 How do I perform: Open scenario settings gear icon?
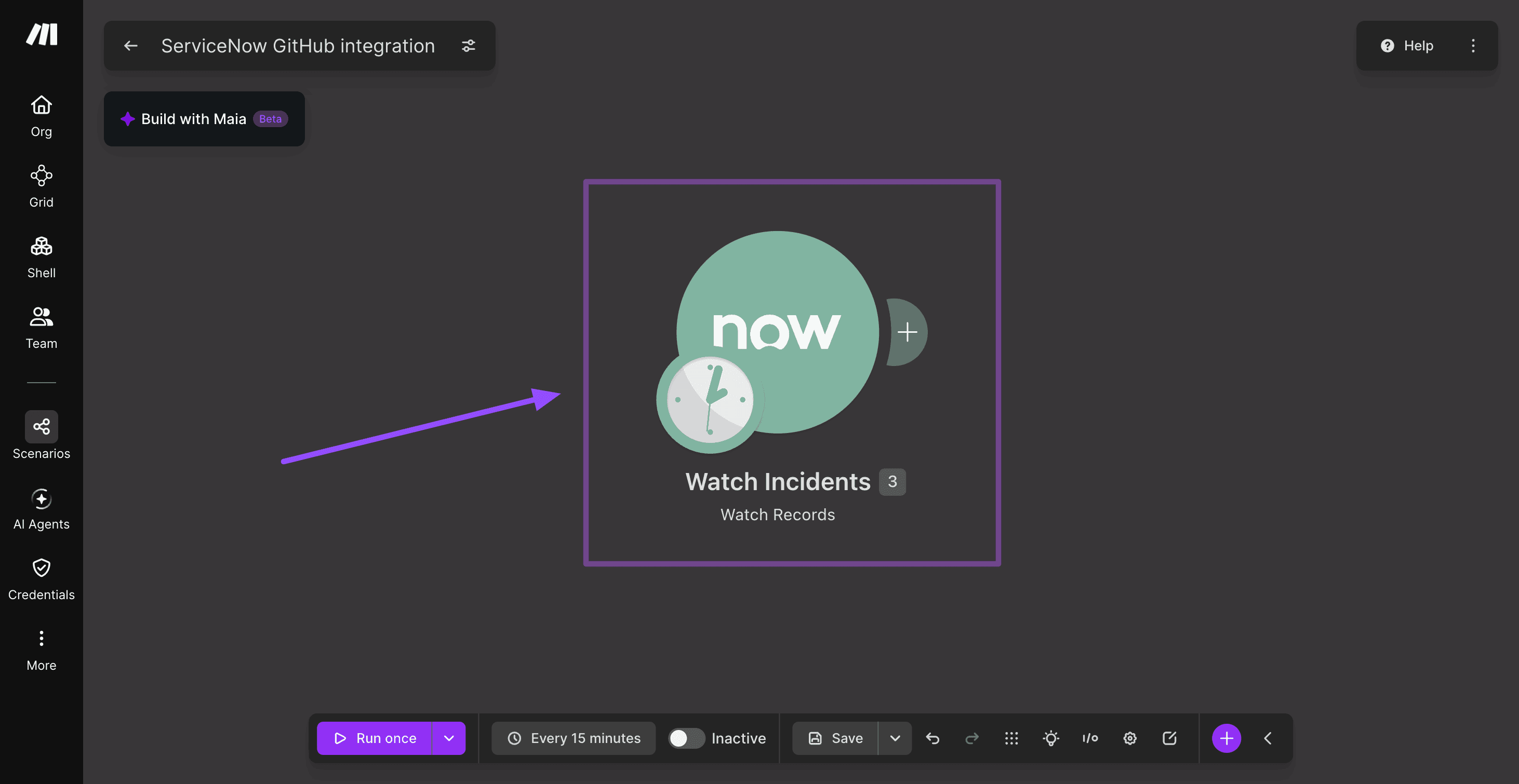[x=1130, y=738]
